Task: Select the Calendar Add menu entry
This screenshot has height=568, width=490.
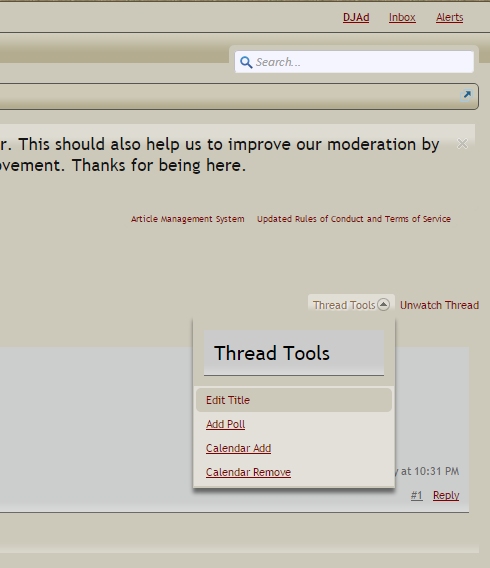Action: click(x=238, y=448)
